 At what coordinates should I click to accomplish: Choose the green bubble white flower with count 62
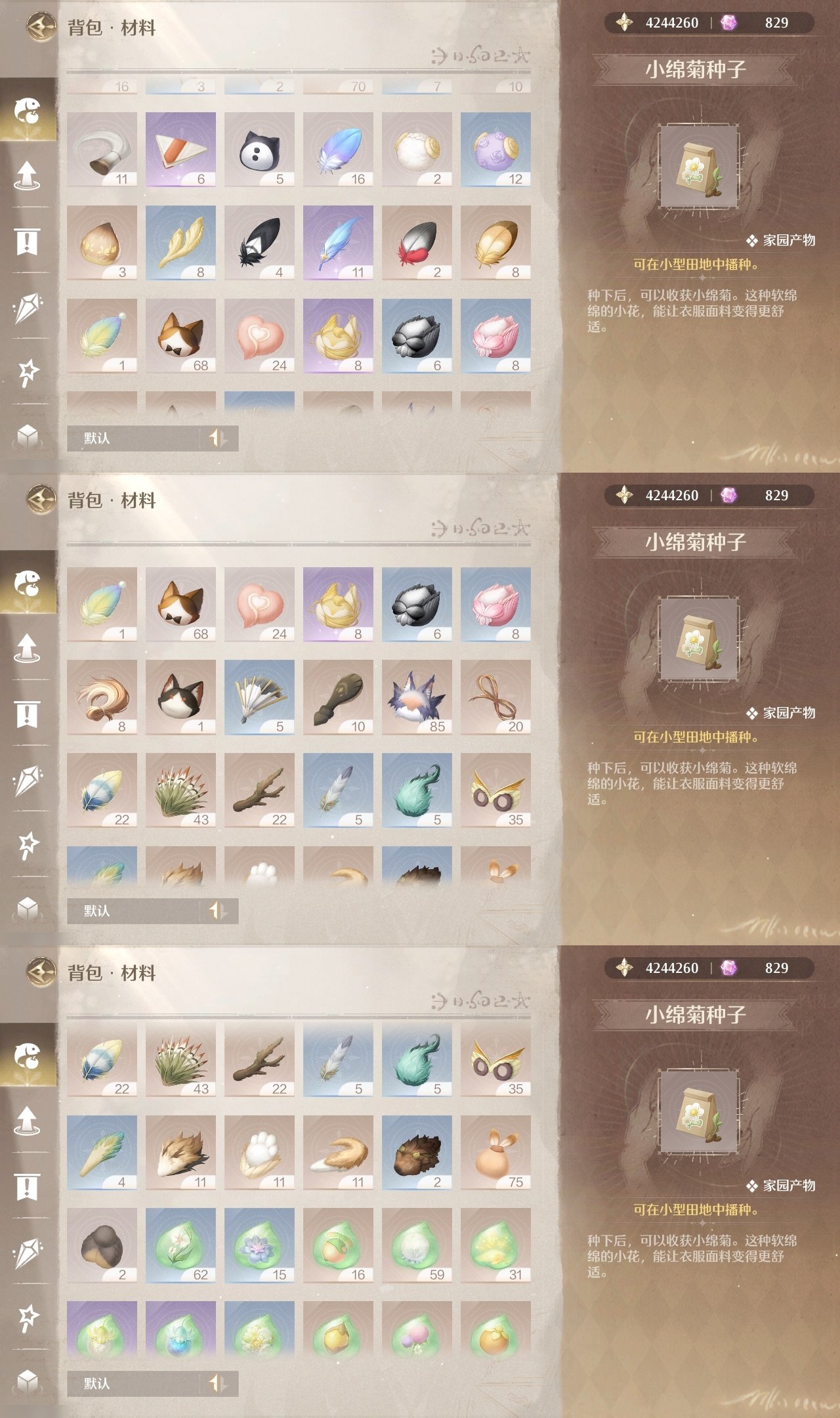pos(180,1245)
